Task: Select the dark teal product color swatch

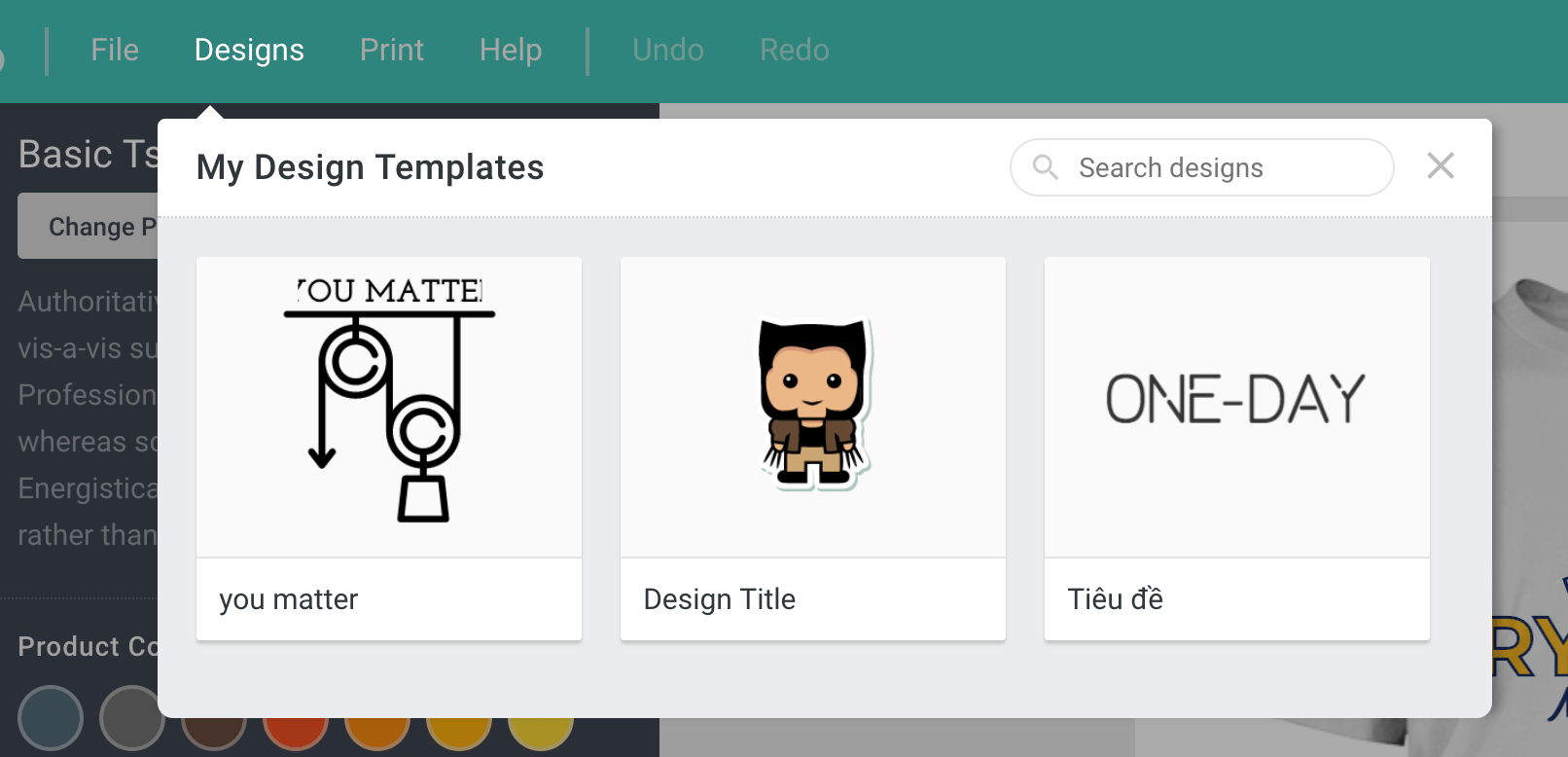Action: [x=51, y=718]
